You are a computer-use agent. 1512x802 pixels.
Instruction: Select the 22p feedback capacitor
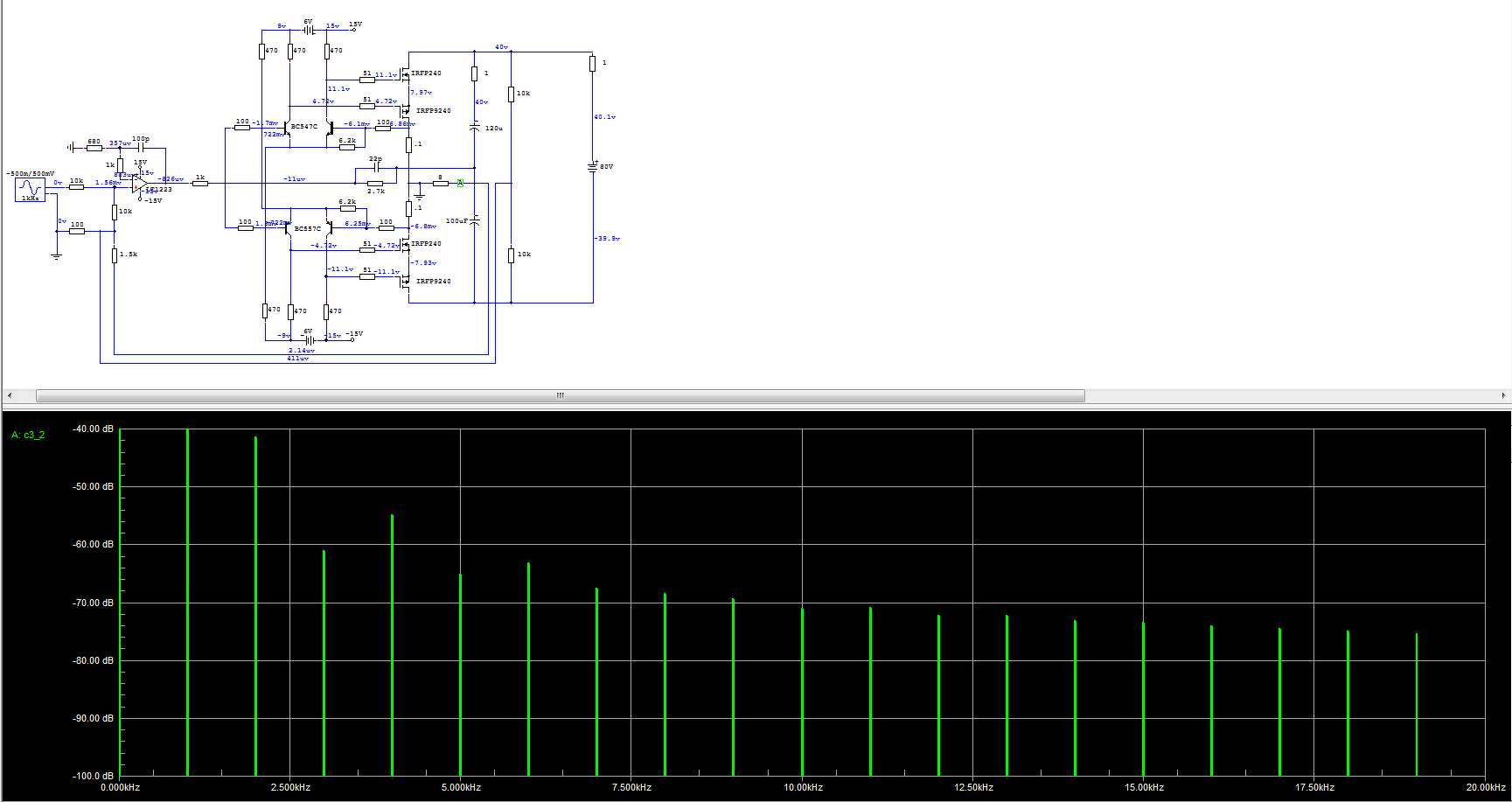coord(376,166)
